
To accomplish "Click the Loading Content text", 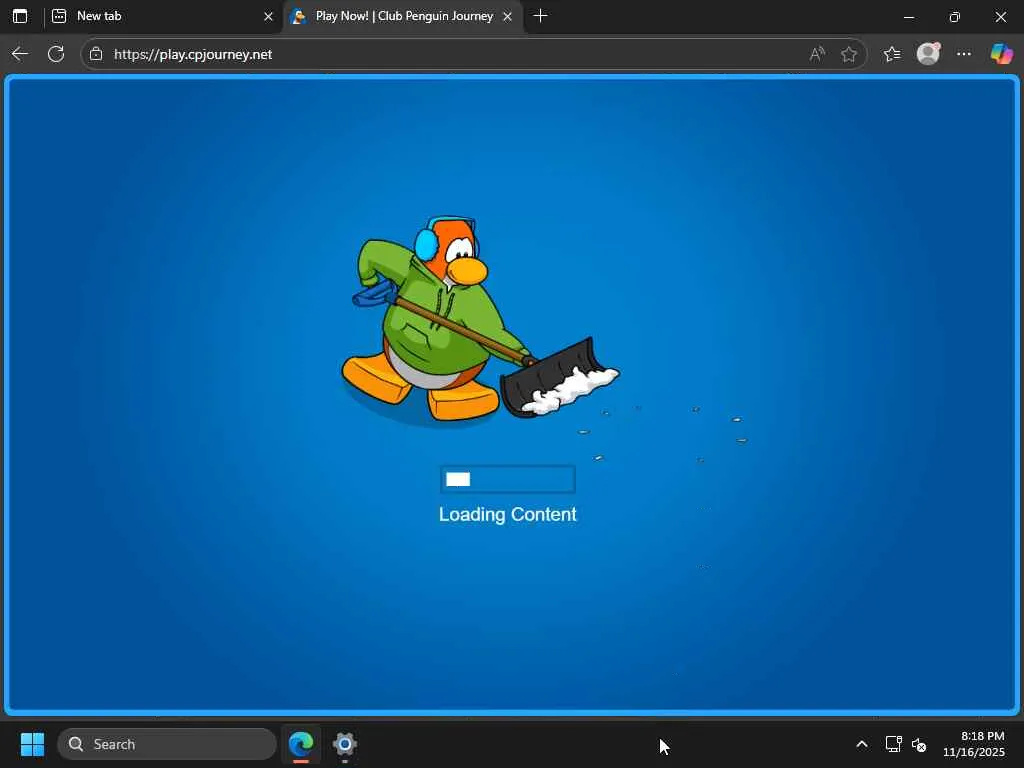I will pos(507,515).
